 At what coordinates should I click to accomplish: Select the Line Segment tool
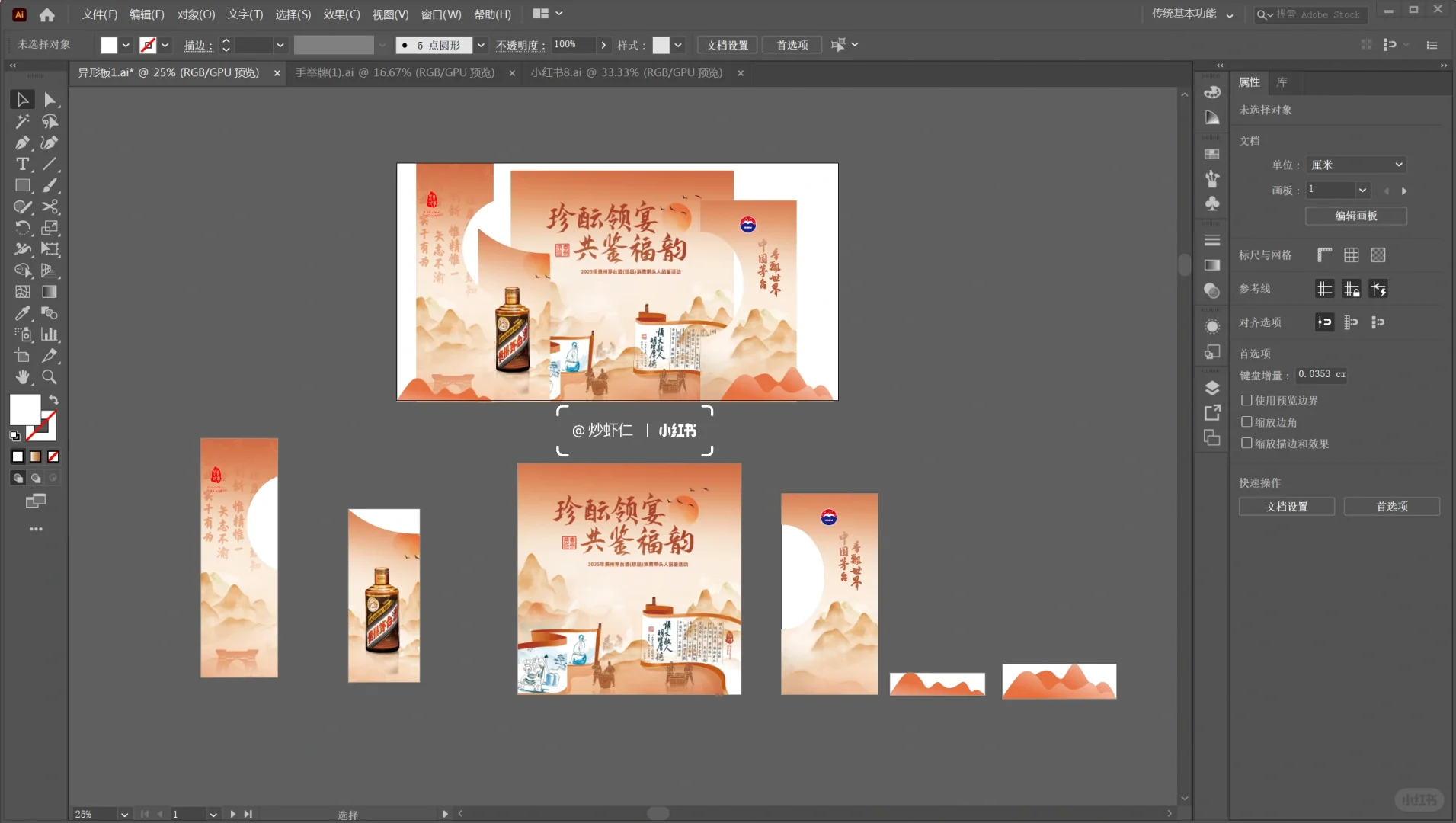50,164
